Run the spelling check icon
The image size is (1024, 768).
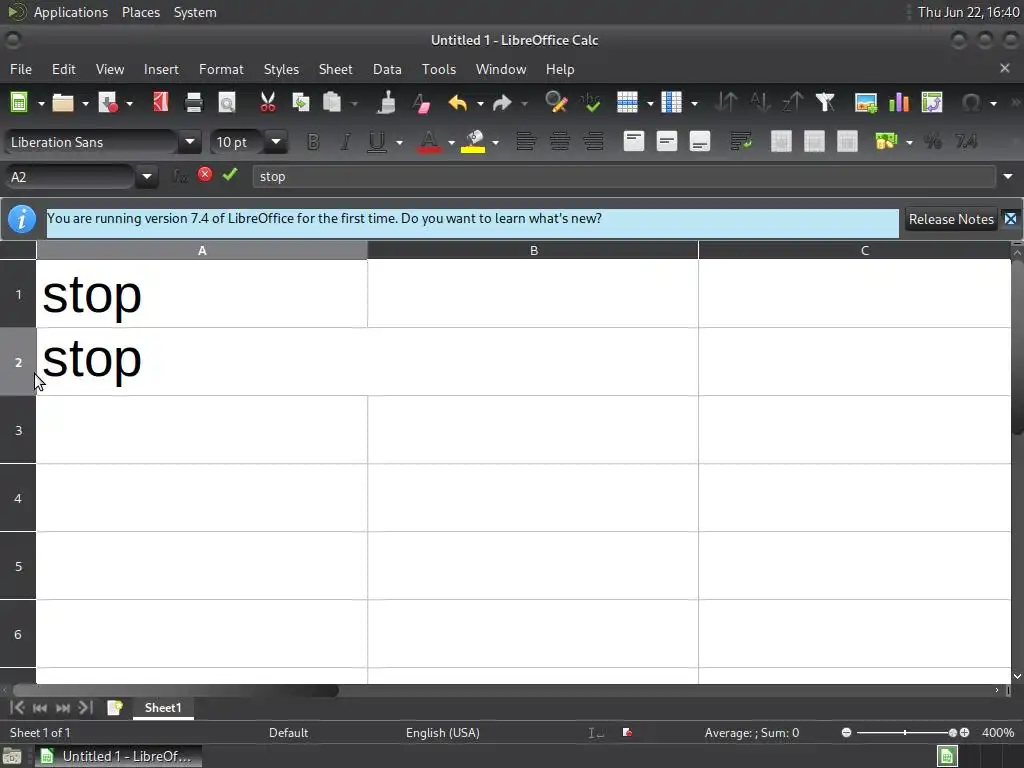coord(590,103)
